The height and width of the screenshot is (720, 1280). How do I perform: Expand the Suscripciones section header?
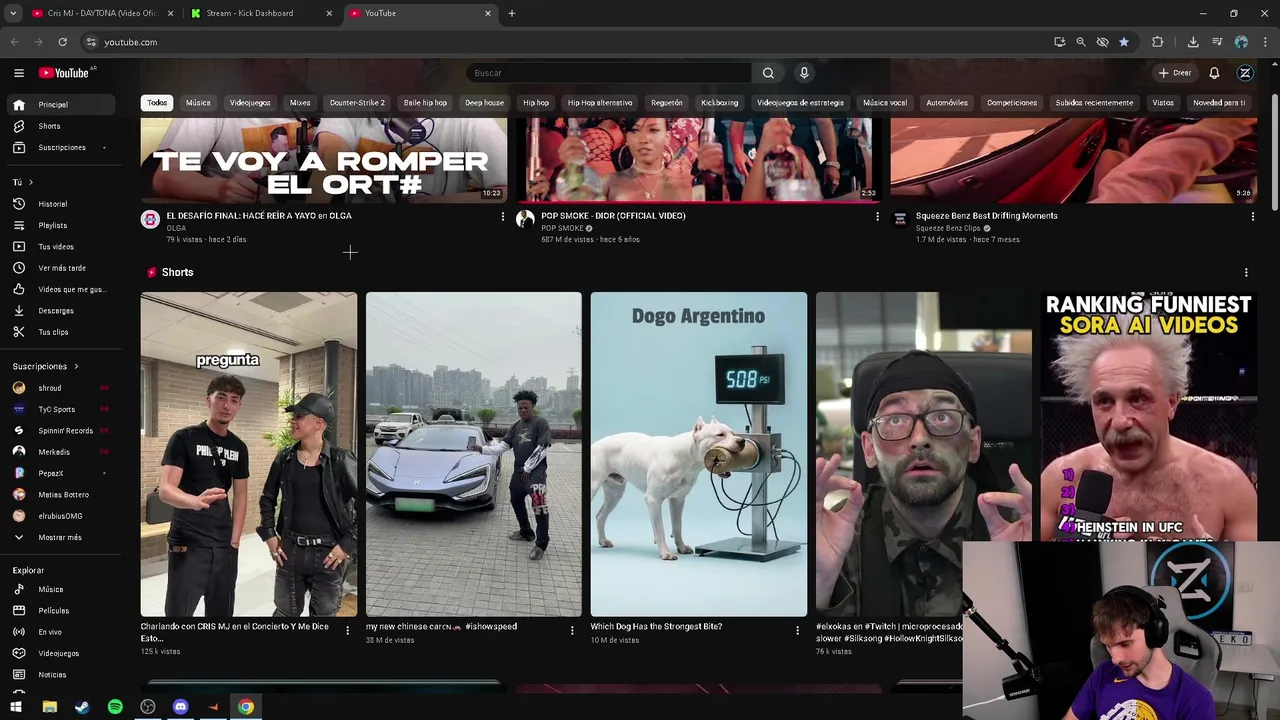(45, 366)
